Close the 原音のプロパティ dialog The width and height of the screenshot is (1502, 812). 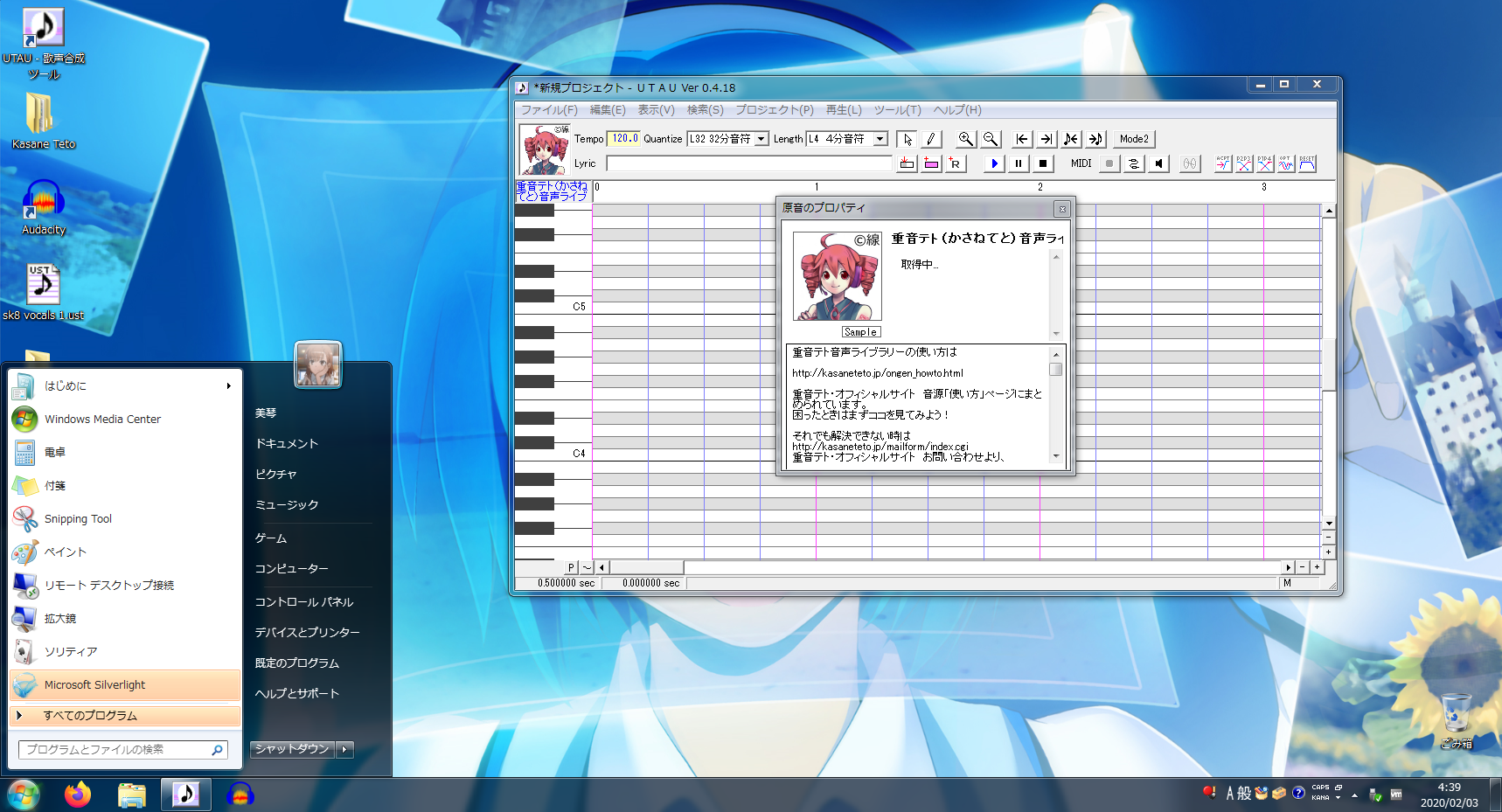(1061, 209)
